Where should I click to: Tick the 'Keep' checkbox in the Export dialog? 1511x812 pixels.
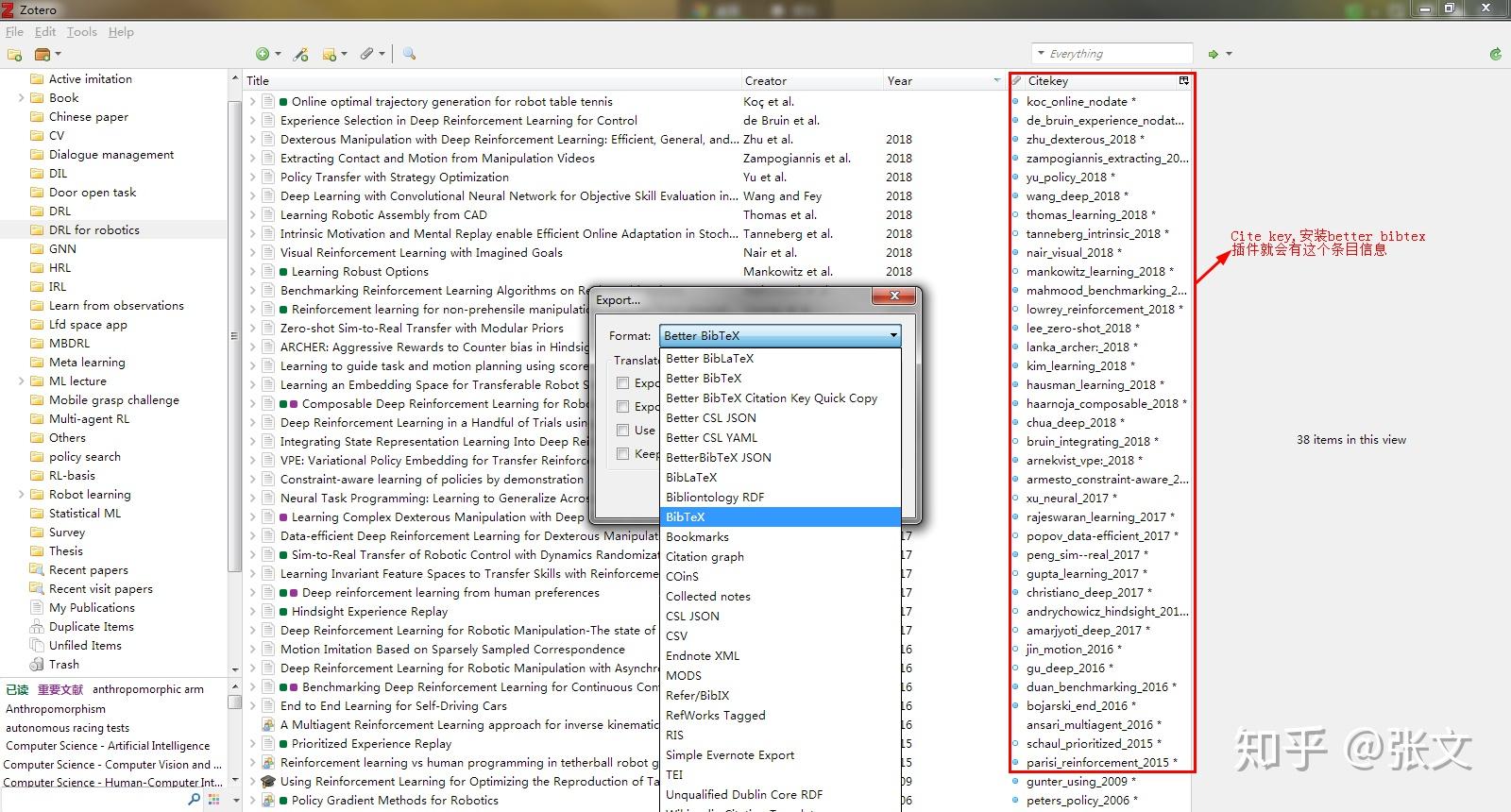point(622,454)
